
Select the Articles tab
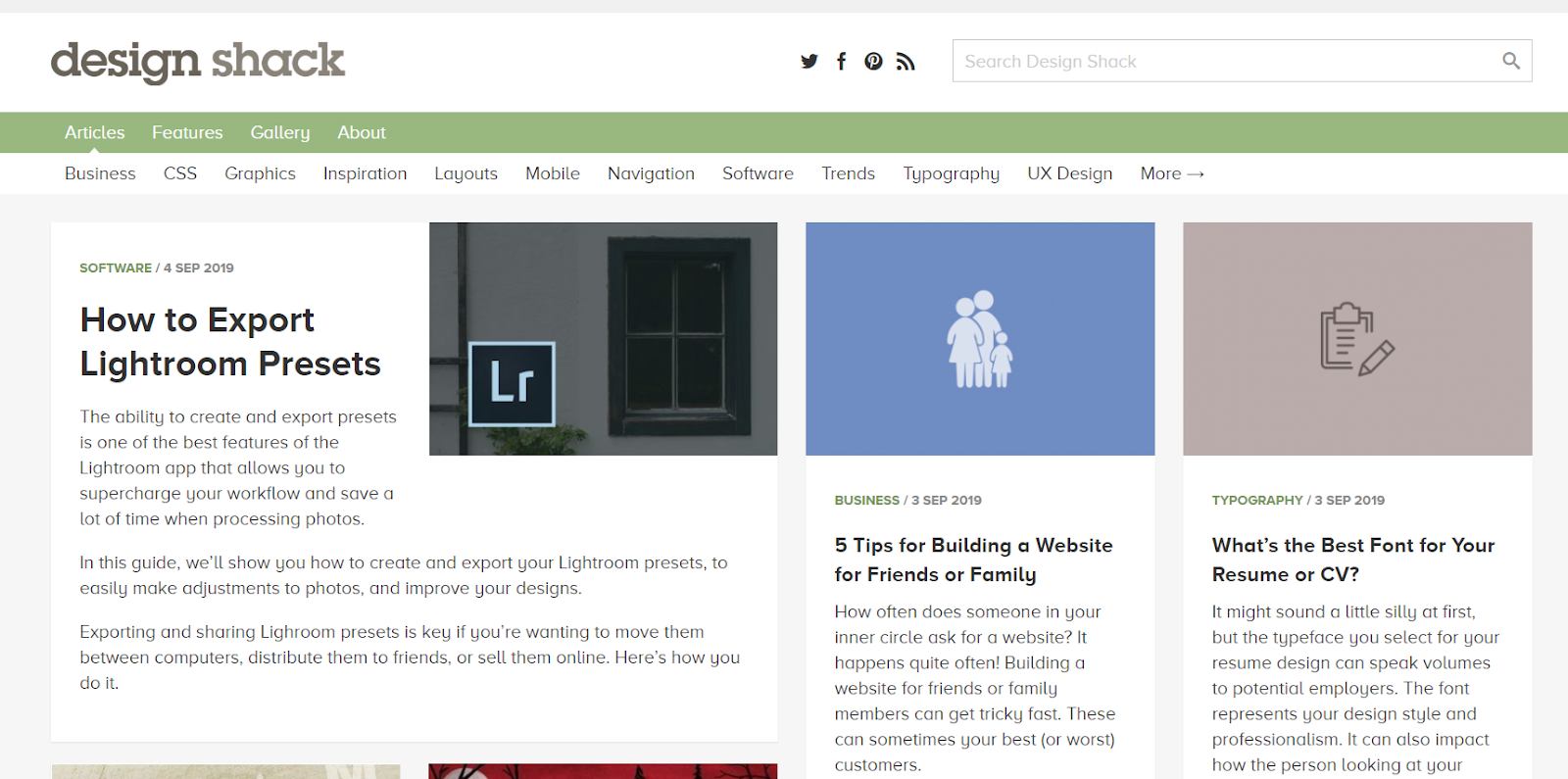tap(95, 132)
